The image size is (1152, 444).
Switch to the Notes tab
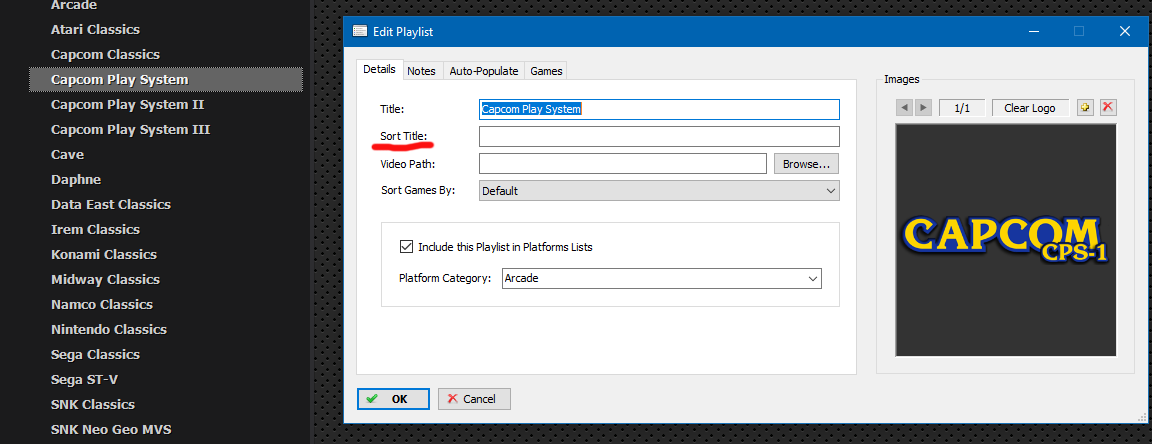click(x=422, y=71)
